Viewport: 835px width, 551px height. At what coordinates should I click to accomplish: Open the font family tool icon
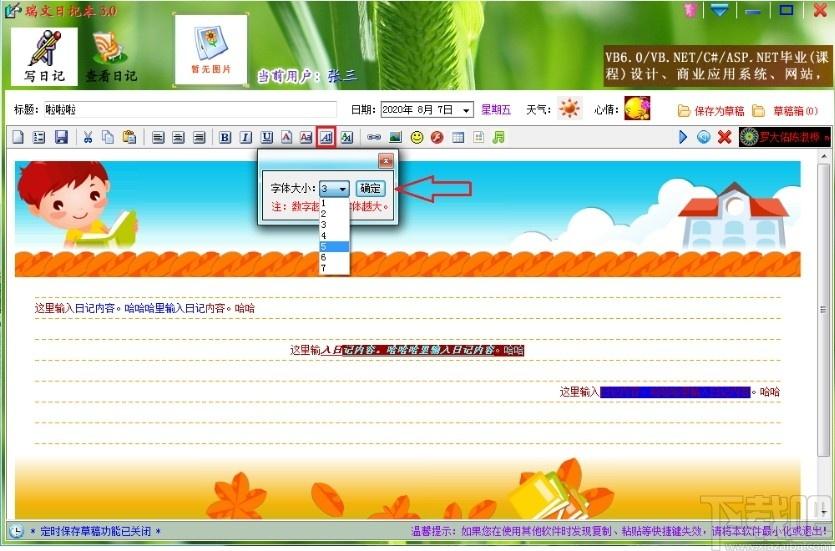[347, 137]
